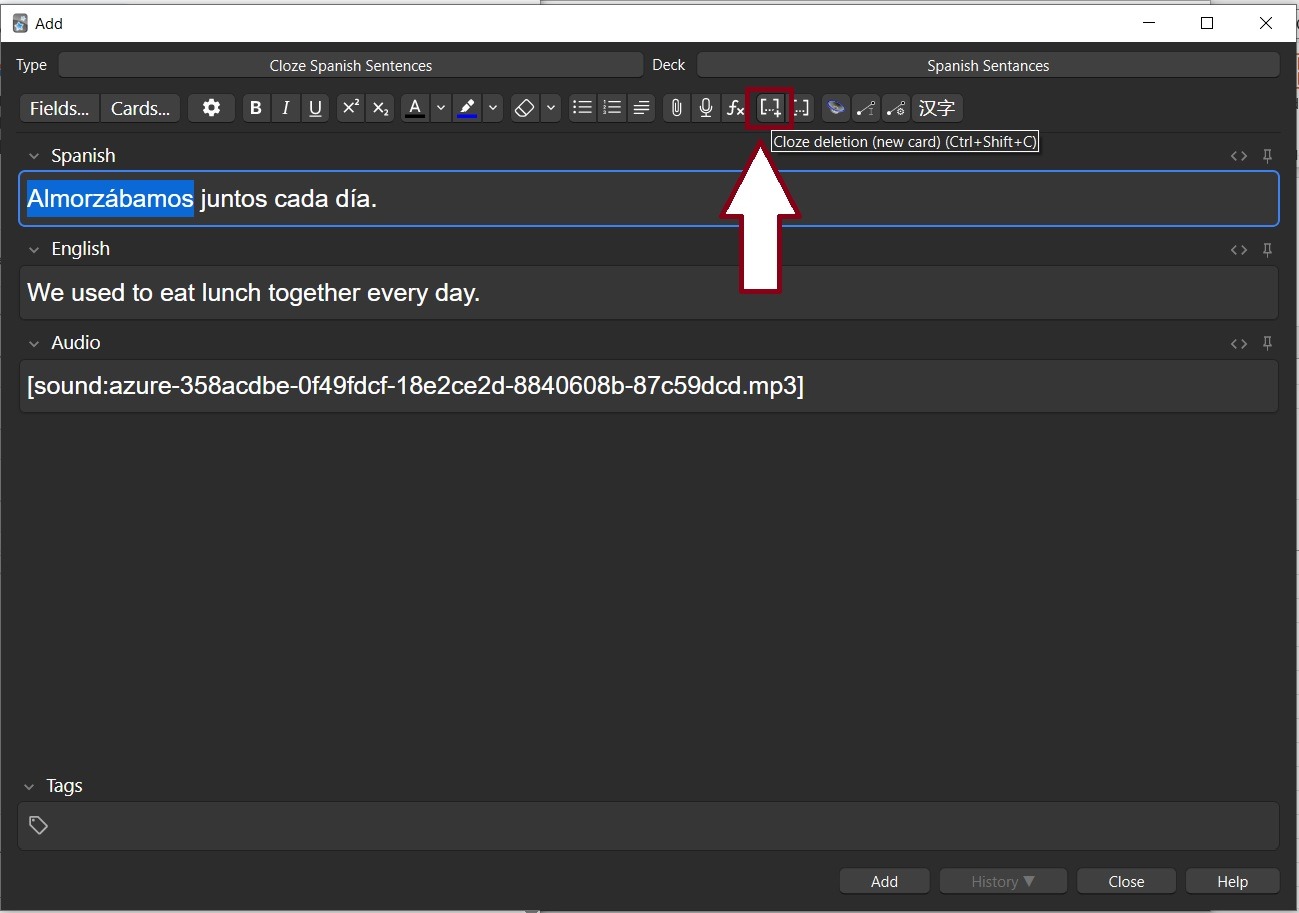Collapse the English field
The image size is (1299, 913).
point(34,249)
